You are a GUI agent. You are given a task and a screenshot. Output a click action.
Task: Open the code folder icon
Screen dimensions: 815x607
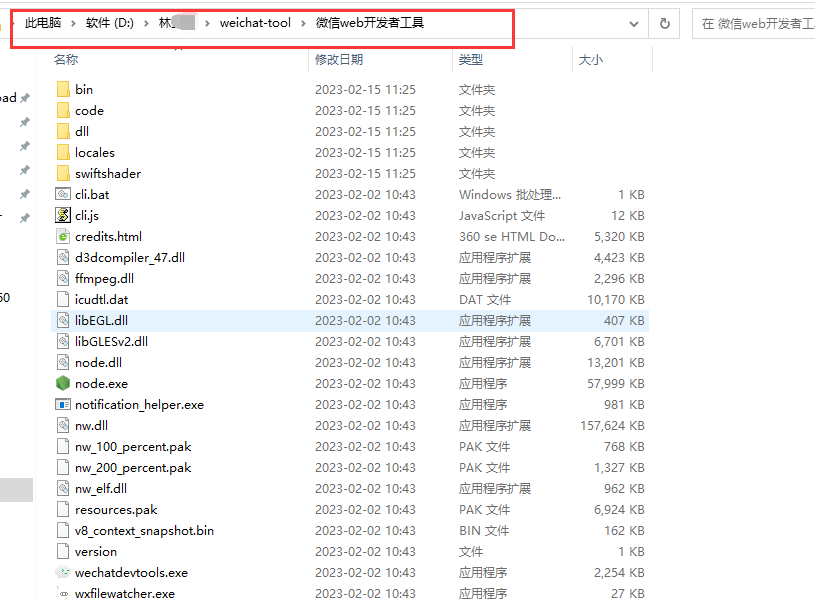(x=63, y=111)
